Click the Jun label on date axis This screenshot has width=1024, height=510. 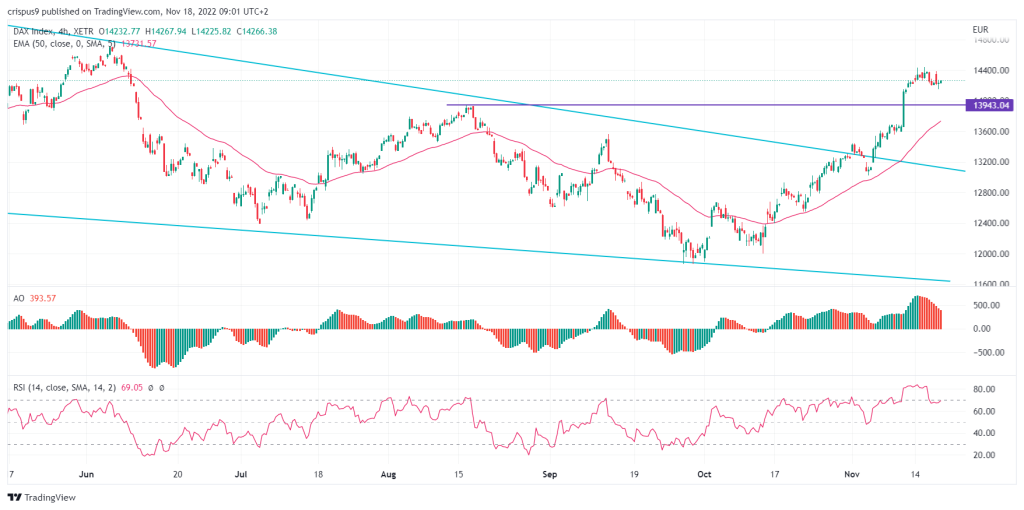tap(86, 475)
